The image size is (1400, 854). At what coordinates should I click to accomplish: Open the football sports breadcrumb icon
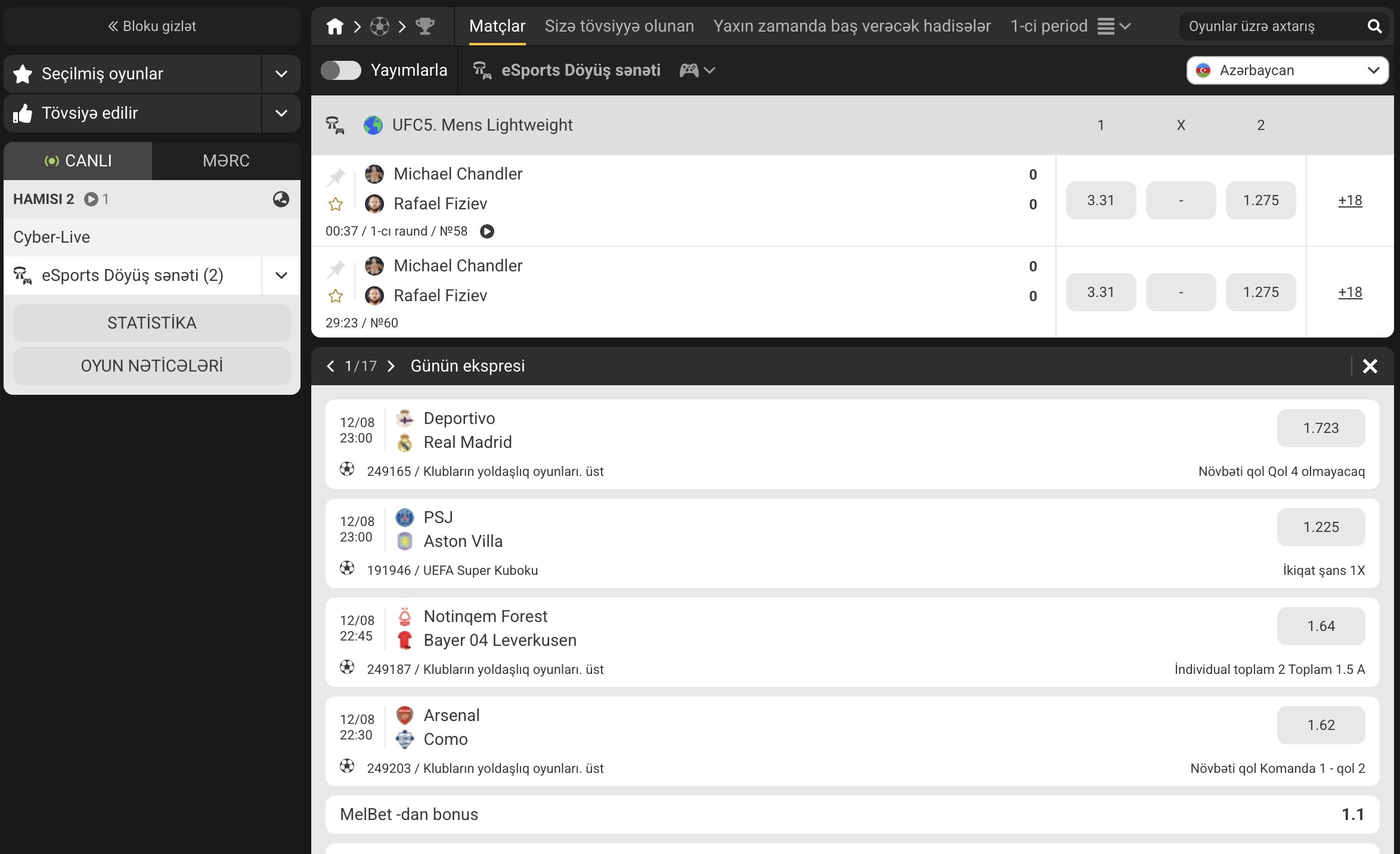tap(380, 26)
